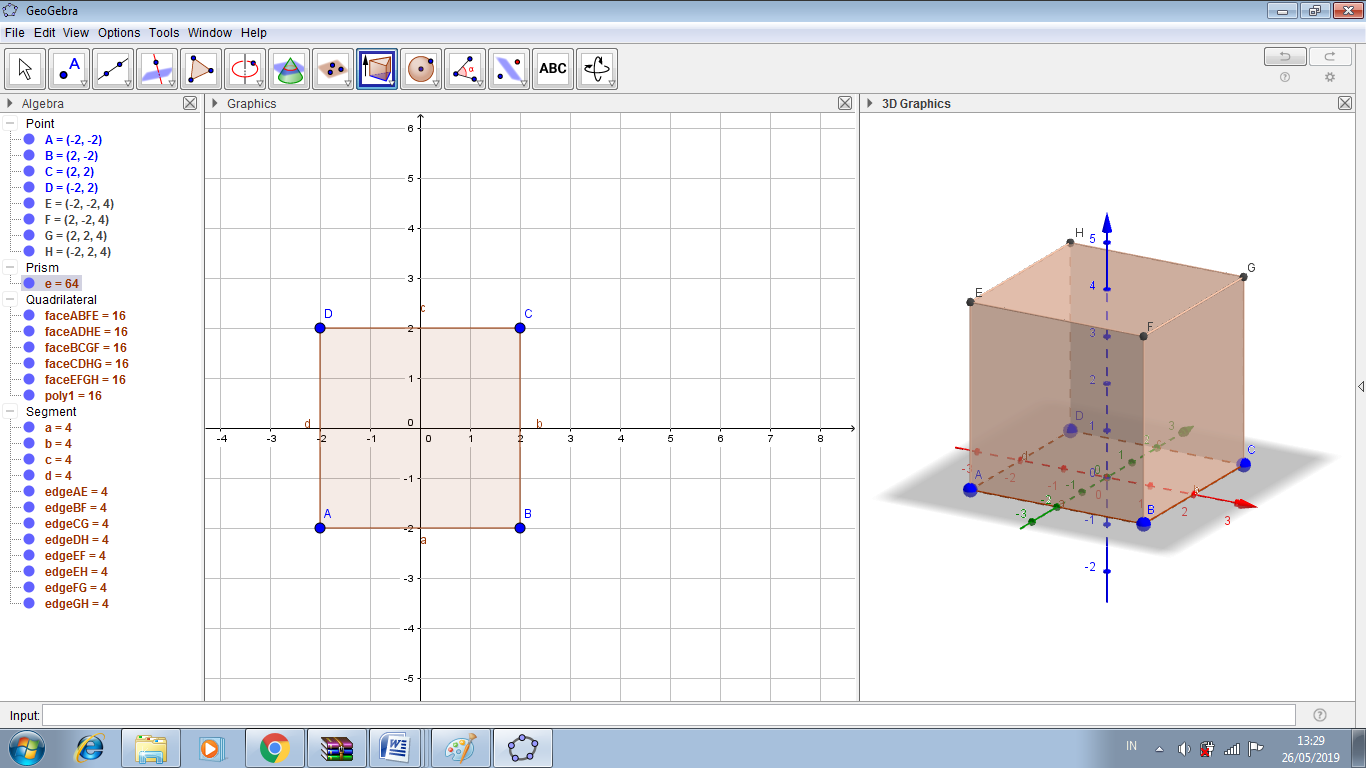The image size is (1366, 768).
Task: Select the Move tool
Action: (x=24, y=68)
